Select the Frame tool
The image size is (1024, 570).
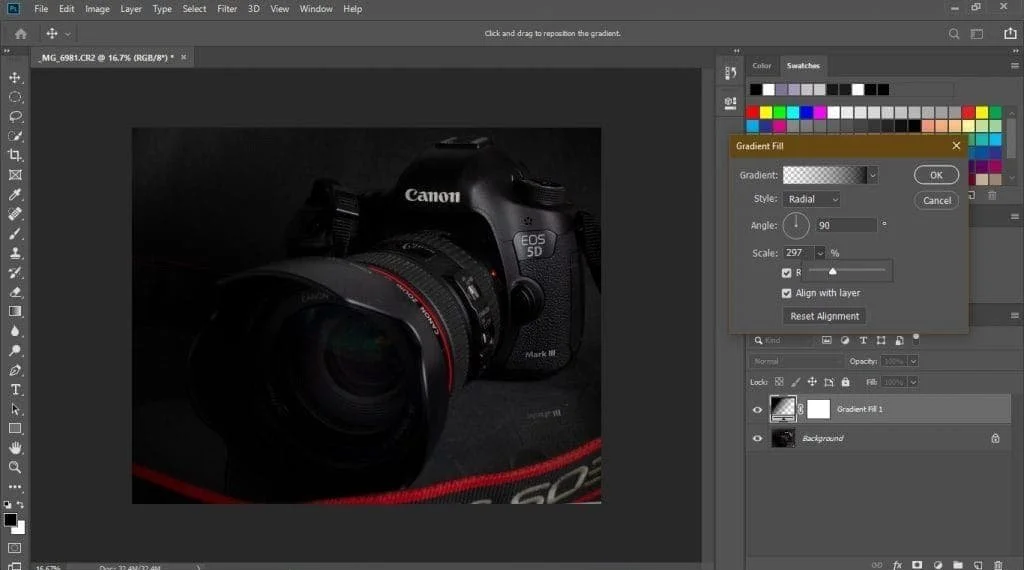15,175
